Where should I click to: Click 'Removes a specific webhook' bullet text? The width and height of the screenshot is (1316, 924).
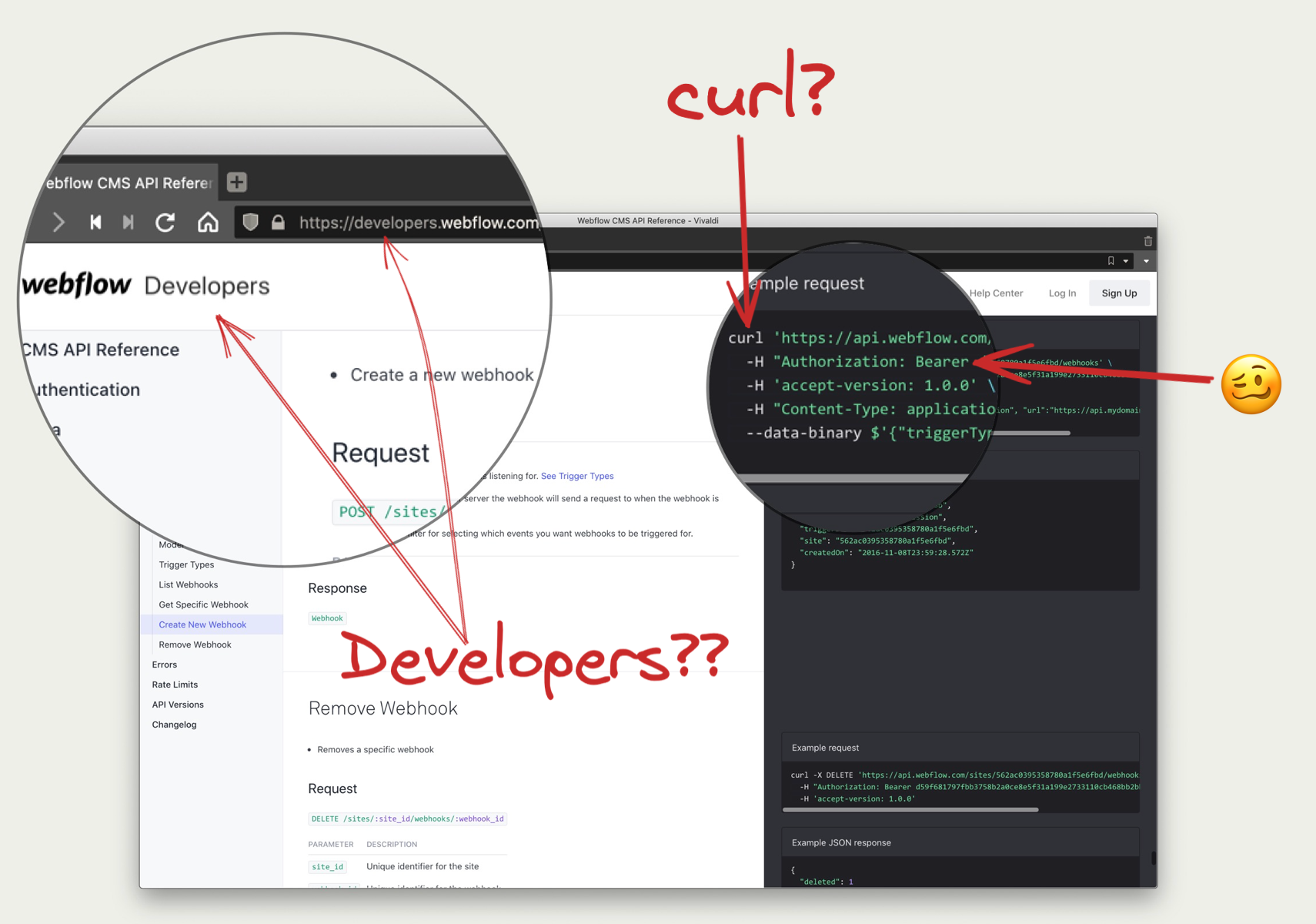point(376,750)
